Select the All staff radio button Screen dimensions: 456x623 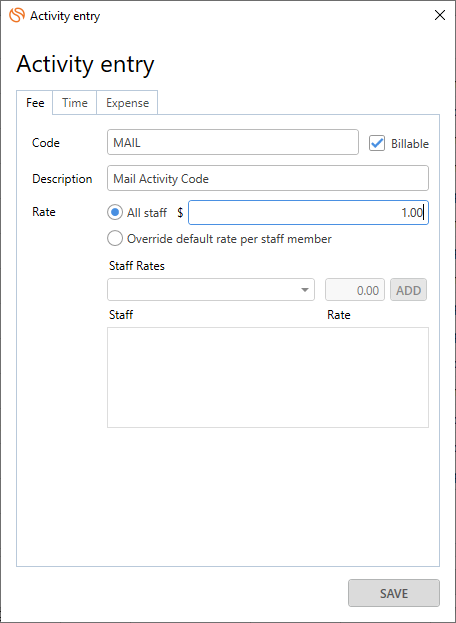tap(115, 213)
